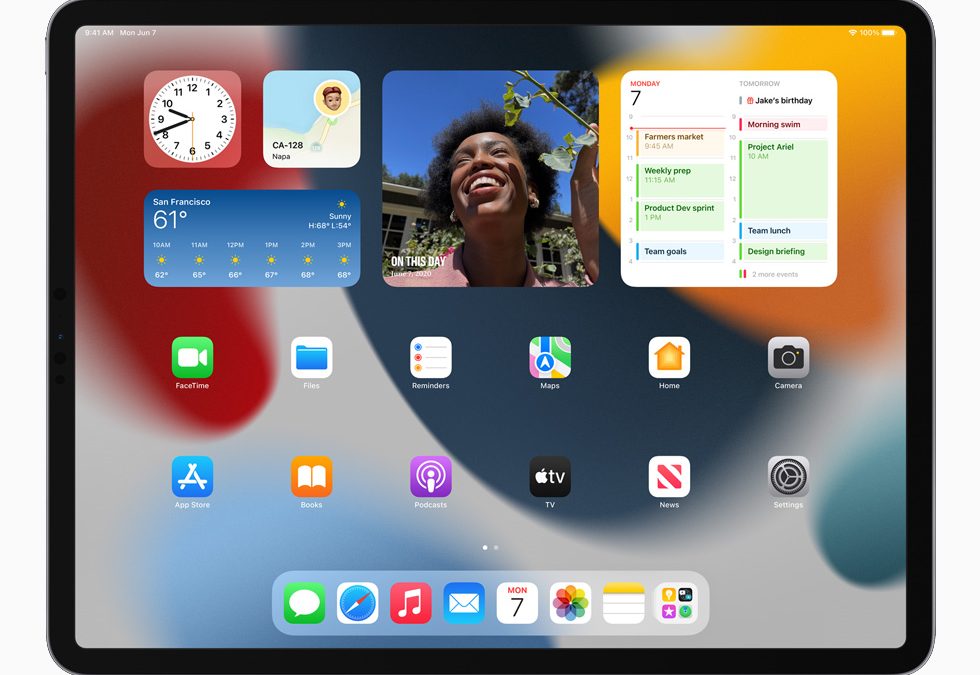Open the Clock widget
980x675 pixels.
(192, 119)
